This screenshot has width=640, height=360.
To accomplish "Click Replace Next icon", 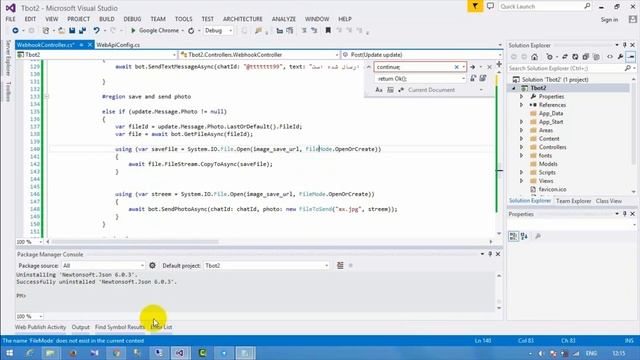I will click(473, 78).
